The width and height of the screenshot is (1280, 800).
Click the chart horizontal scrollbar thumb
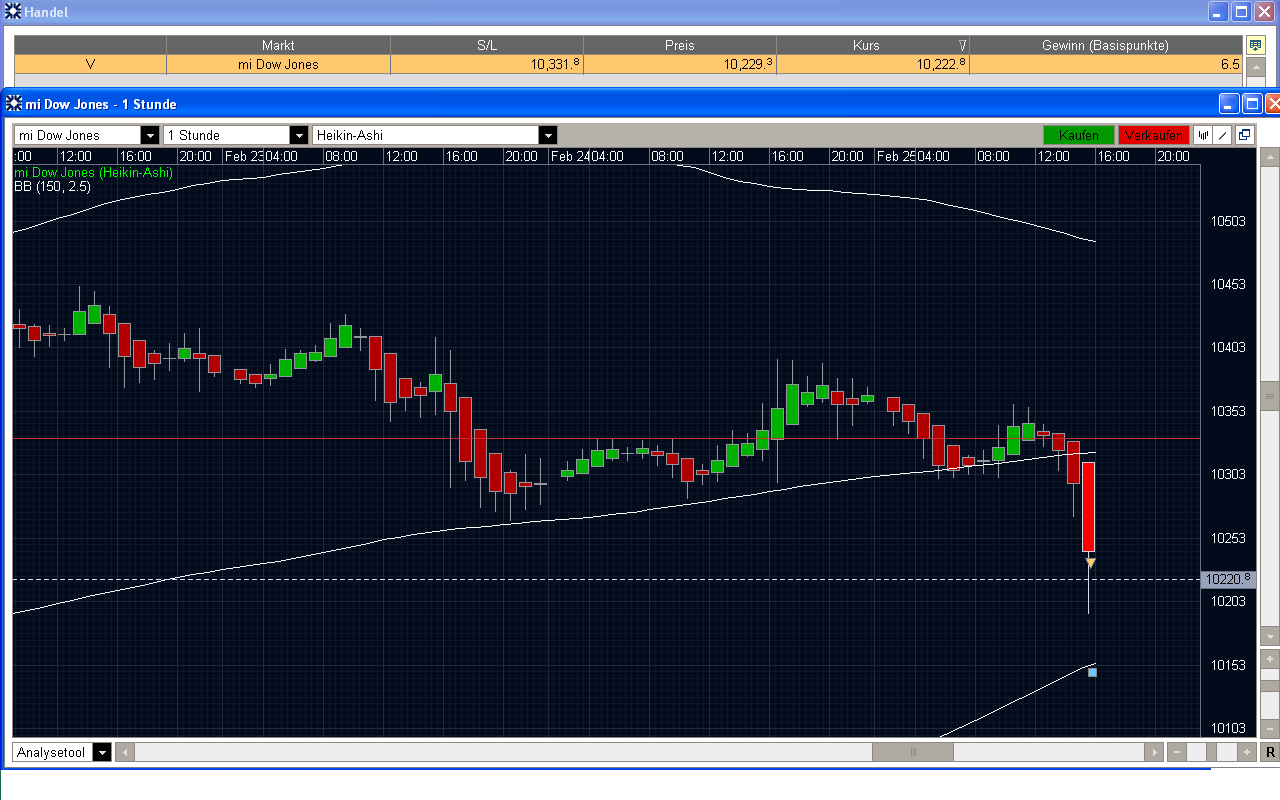(x=912, y=752)
